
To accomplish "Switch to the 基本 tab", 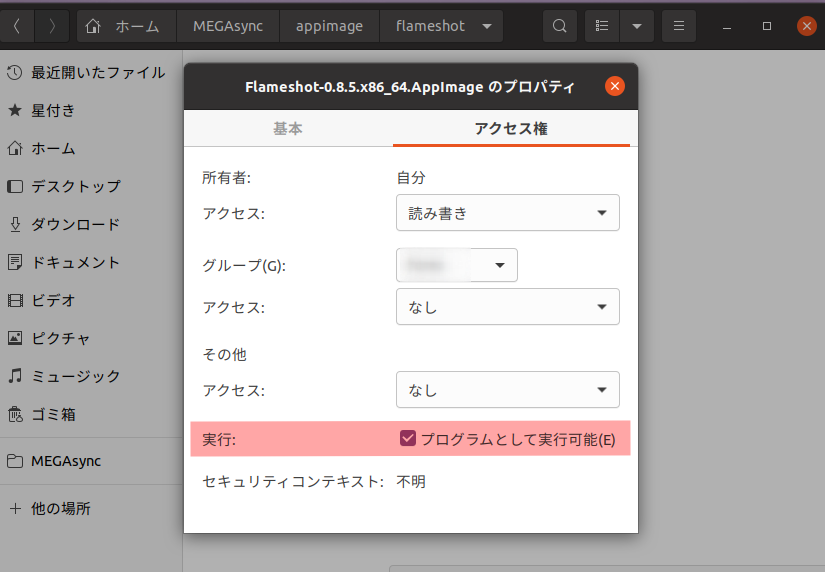I will coord(288,128).
